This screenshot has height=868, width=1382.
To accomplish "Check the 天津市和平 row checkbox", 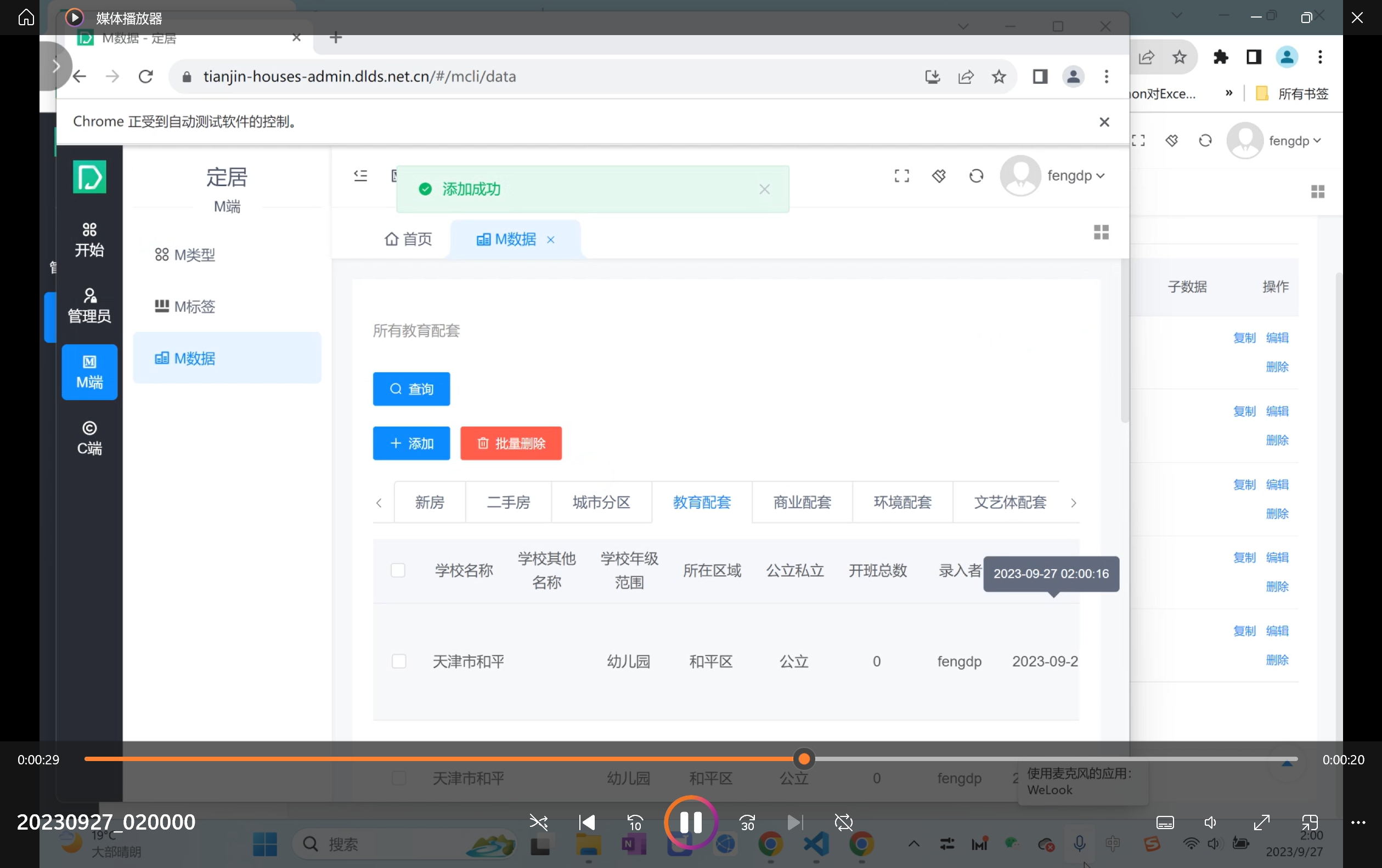I will (x=399, y=661).
